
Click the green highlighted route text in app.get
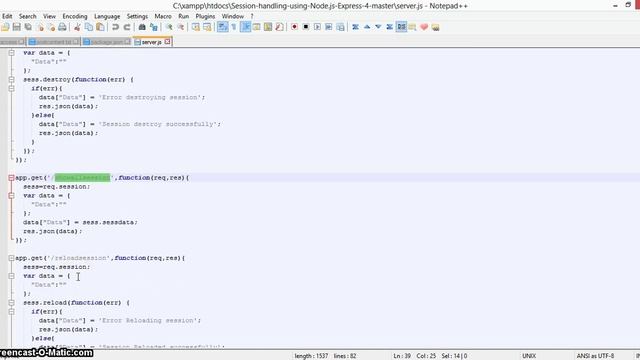(x=82, y=178)
